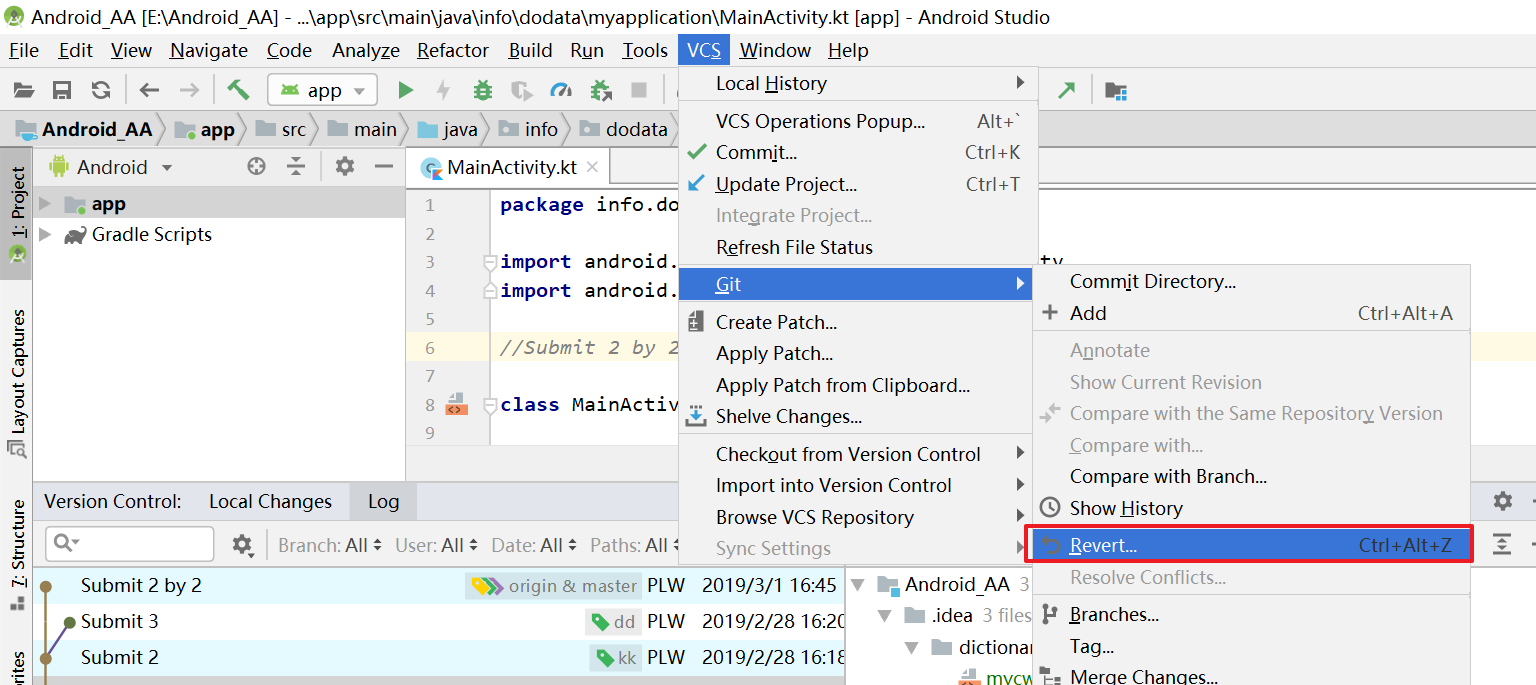Click the Project Structure toolbar icon
Screen dimensions: 1536x685
click(1116, 91)
